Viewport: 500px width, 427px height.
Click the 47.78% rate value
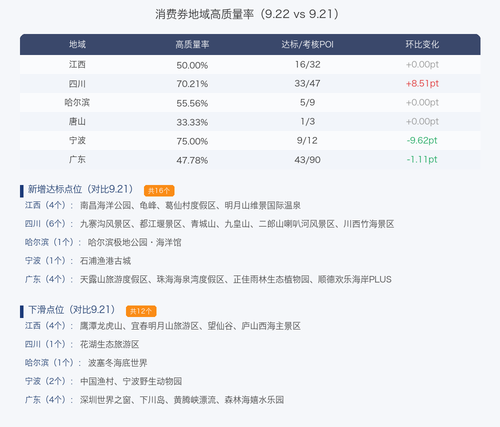click(x=192, y=160)
